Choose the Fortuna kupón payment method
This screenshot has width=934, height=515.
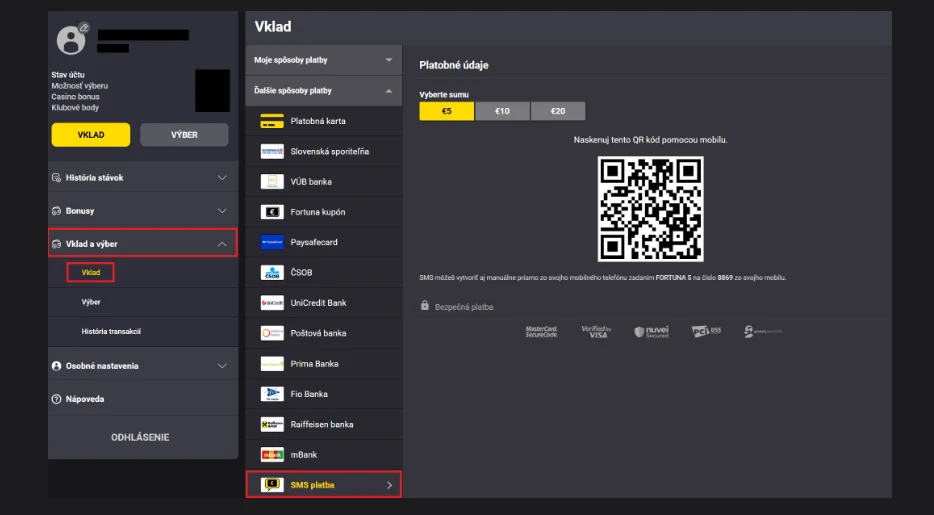pyautogui.click(x=323, y=212)
